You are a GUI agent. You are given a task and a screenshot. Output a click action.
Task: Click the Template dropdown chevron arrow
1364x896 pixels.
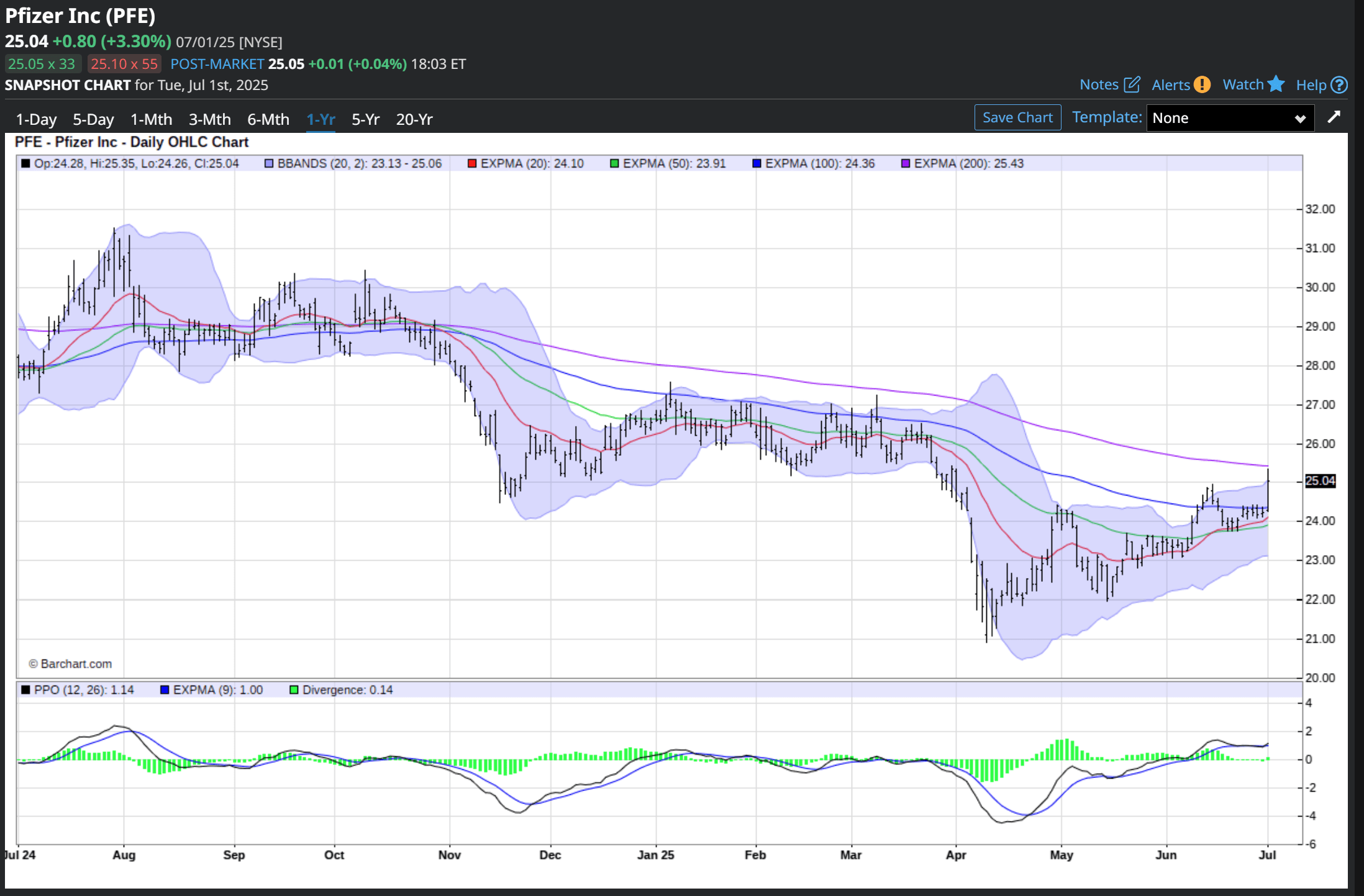pyautogui.click(x=1299, y=119)
